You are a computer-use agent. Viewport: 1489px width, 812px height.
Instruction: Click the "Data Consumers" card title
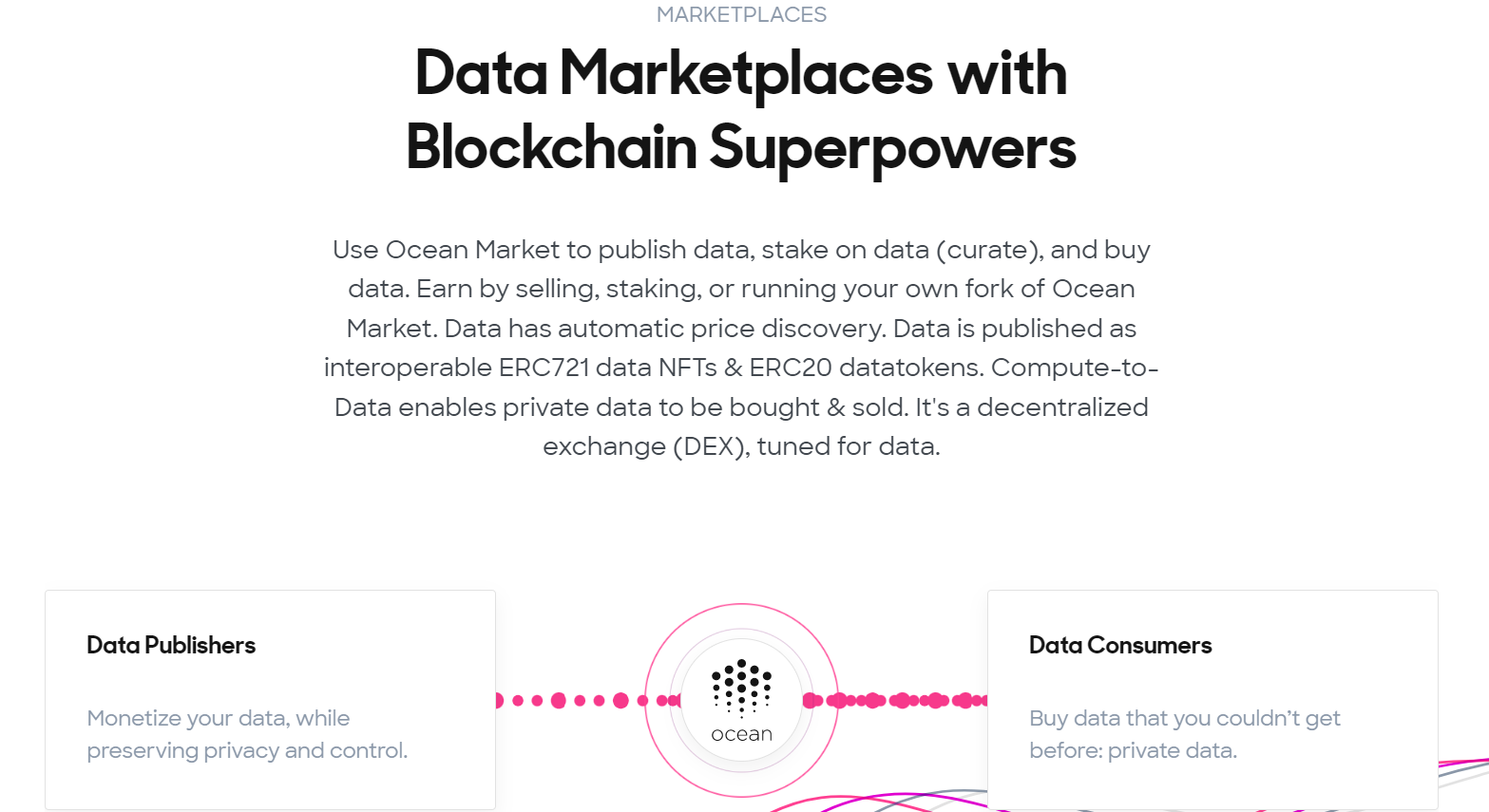pos(1120,646)
